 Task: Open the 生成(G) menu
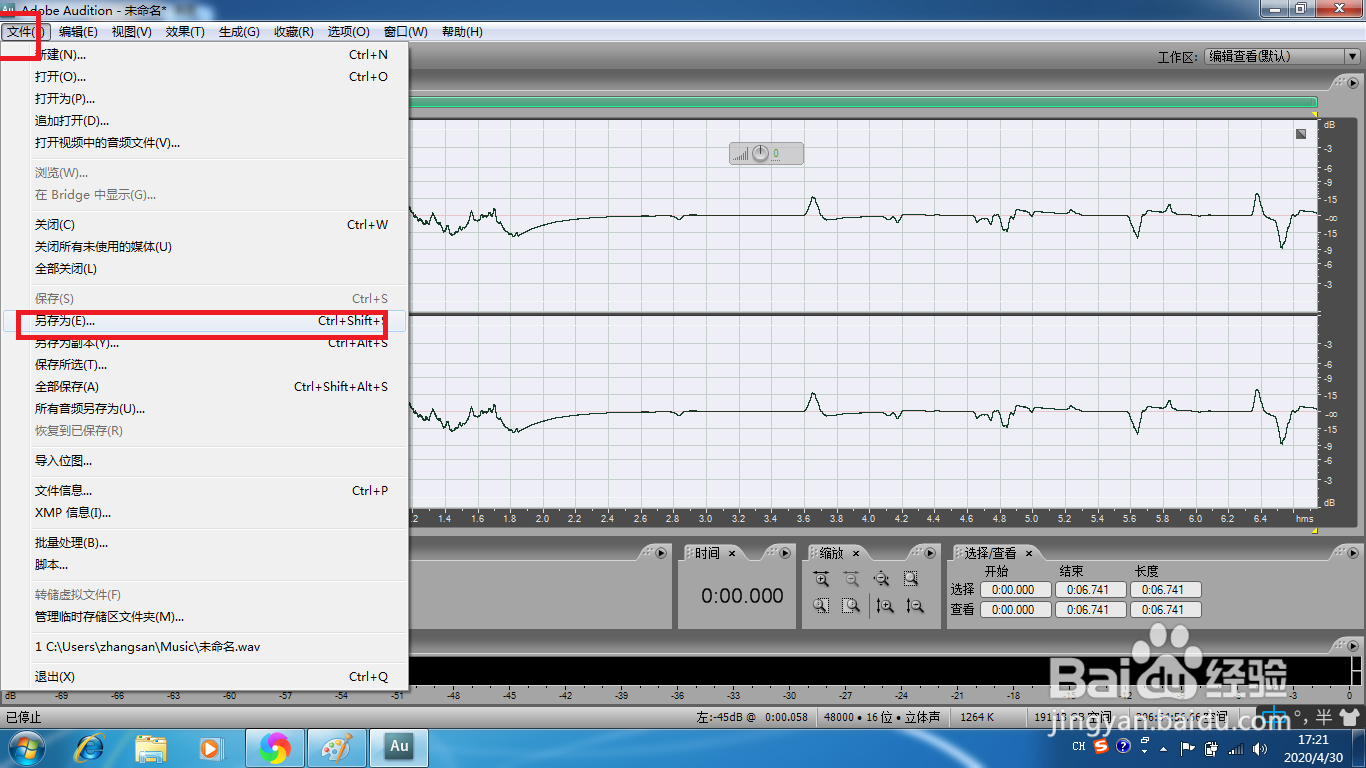point(239,32)
